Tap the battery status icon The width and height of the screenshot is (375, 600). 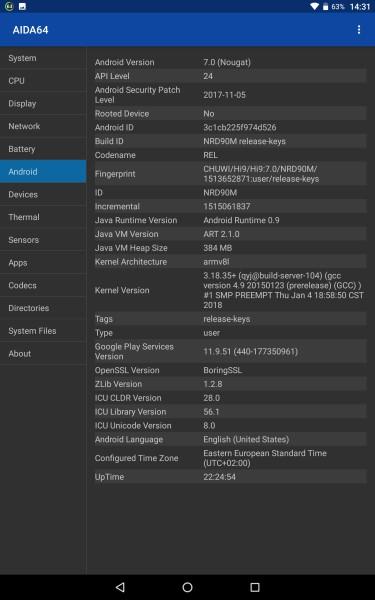click(325, 7)
